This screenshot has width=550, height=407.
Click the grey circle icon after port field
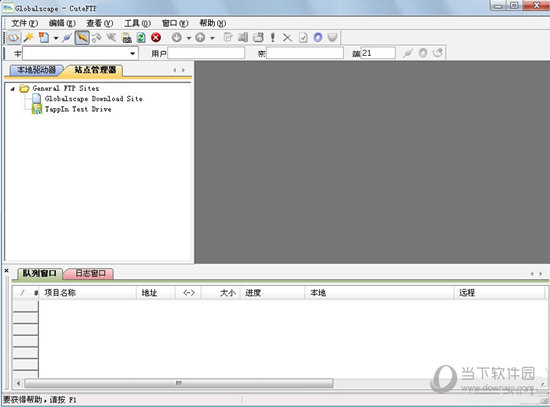tap(423, 53)
